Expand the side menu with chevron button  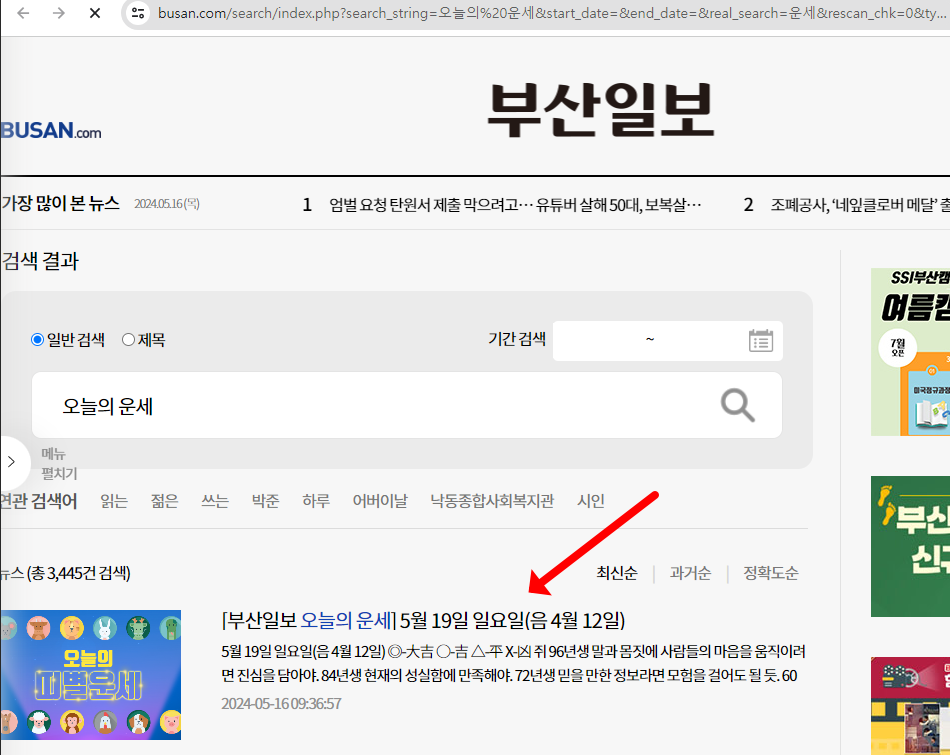(x=12, y=462)
